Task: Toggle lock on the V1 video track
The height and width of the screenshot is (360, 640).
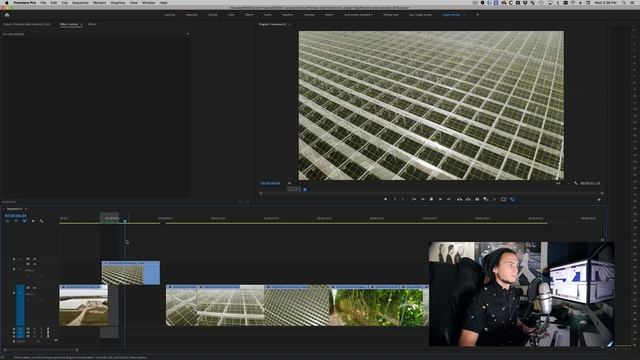Action: (x=14, y=293)
